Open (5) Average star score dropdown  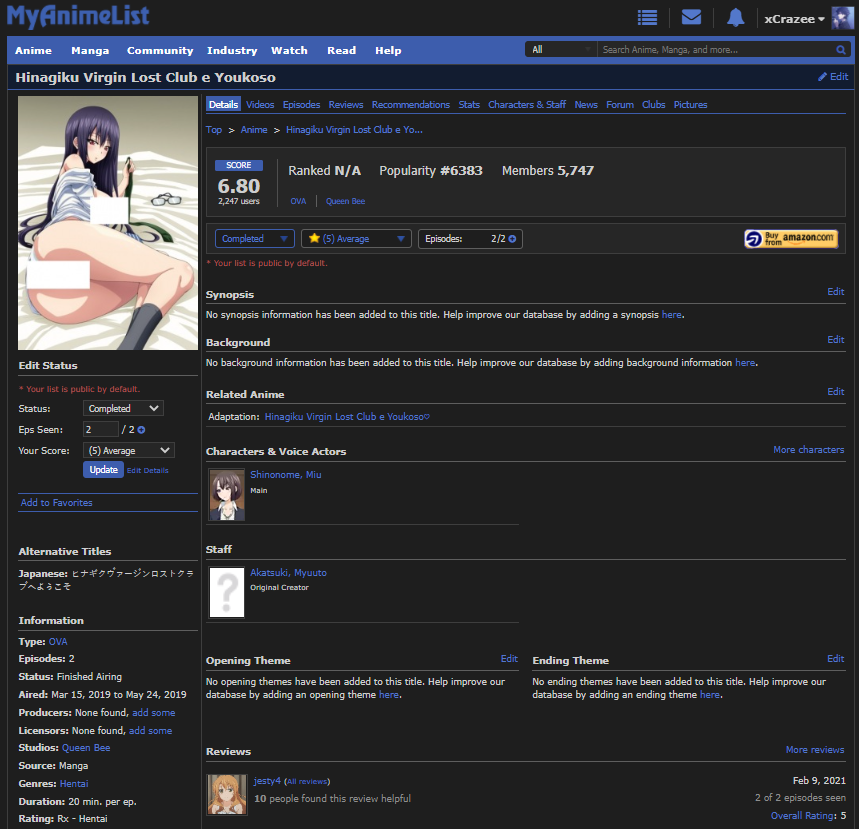(x=356, y=239)
